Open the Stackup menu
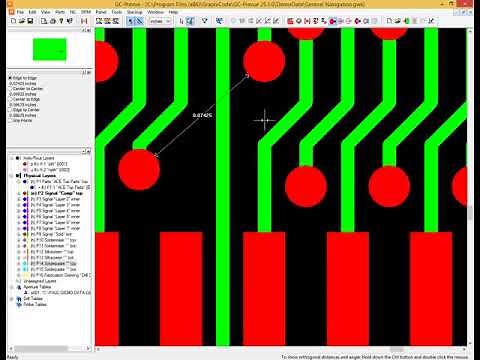This screenshot has height=360, width=480. pos(135,12)
